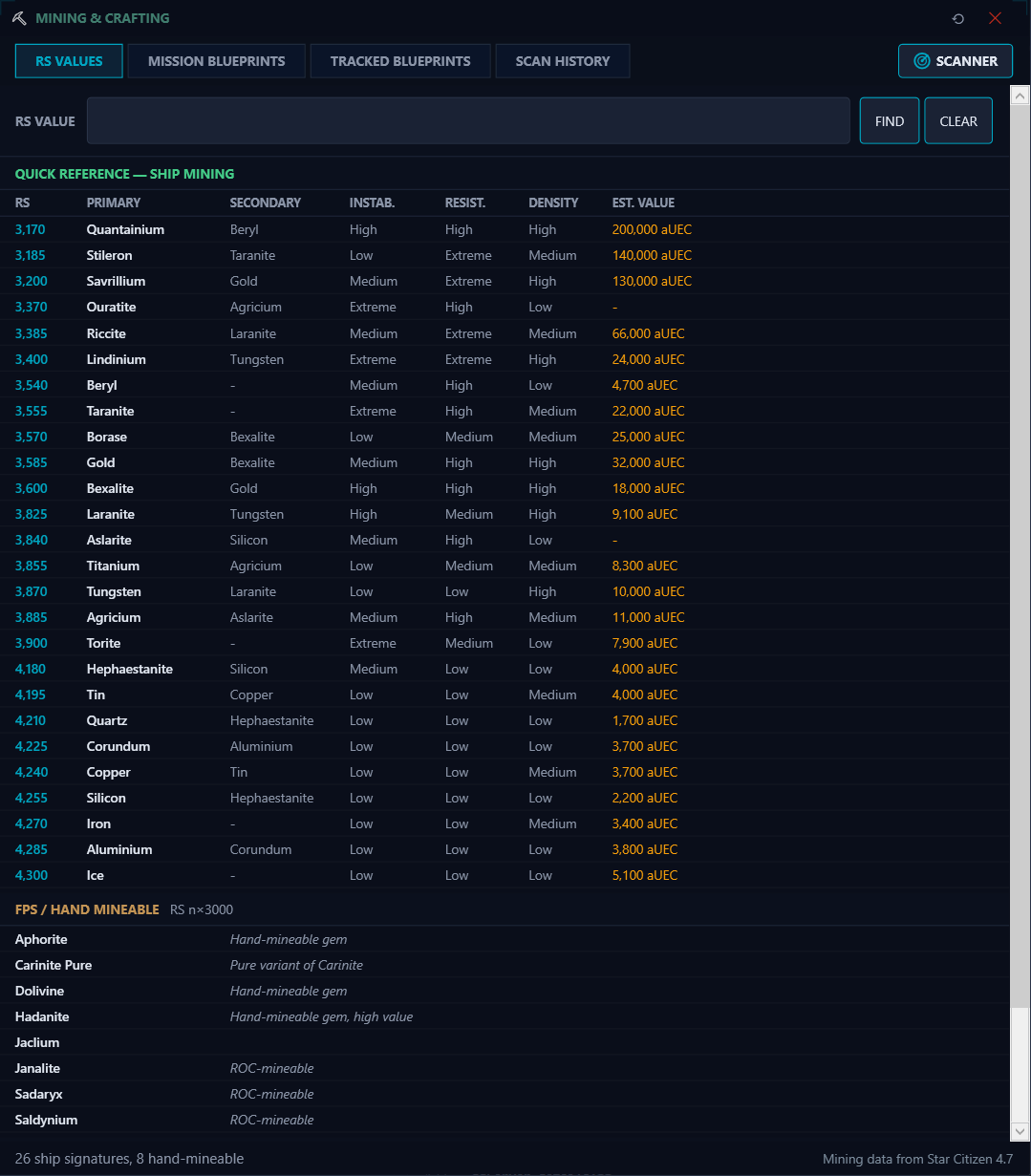
Task: Open the Scanner button with radar icon
Action: 956,61
